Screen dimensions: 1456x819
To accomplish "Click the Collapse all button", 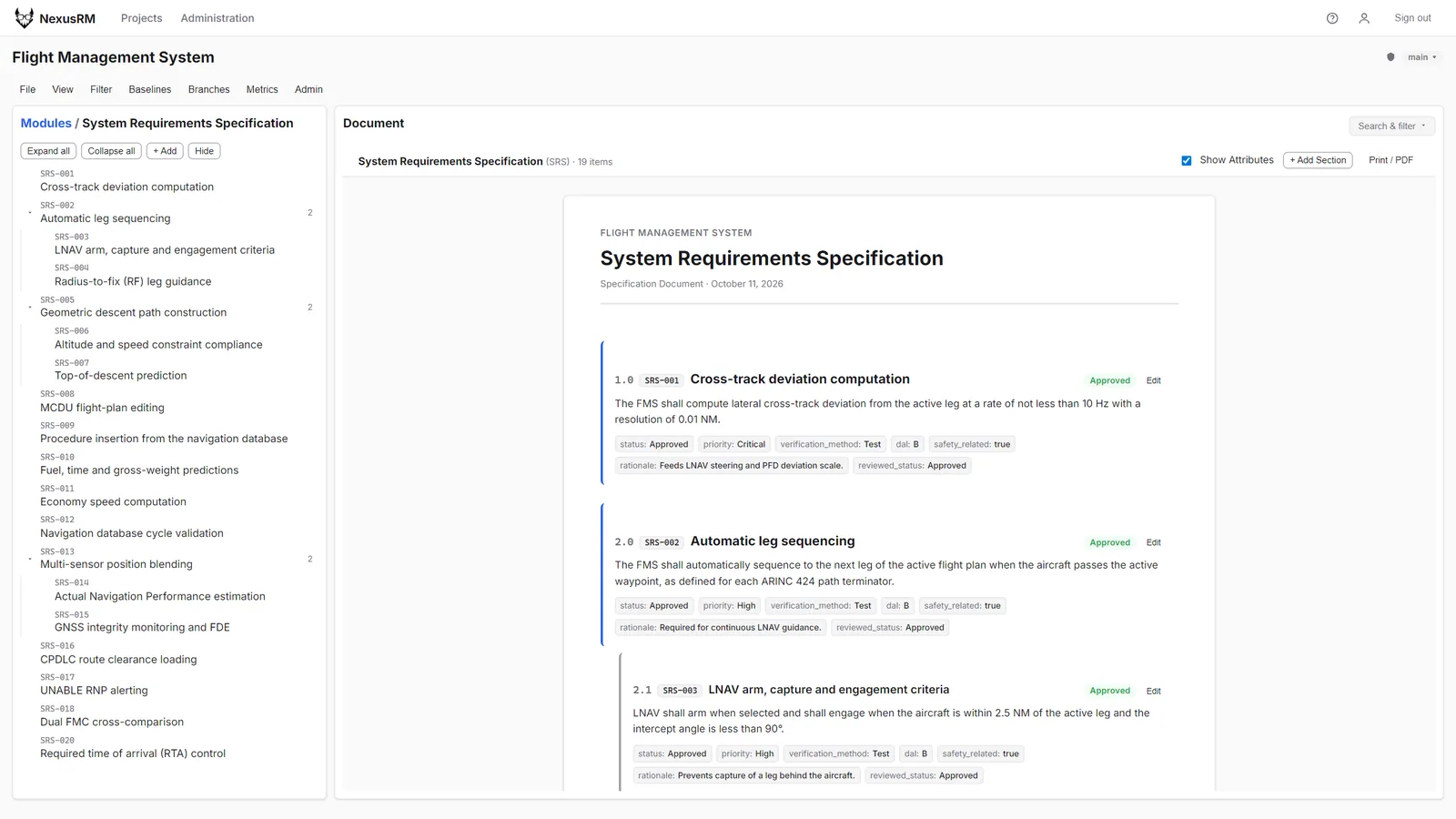I will coord(111,151).
